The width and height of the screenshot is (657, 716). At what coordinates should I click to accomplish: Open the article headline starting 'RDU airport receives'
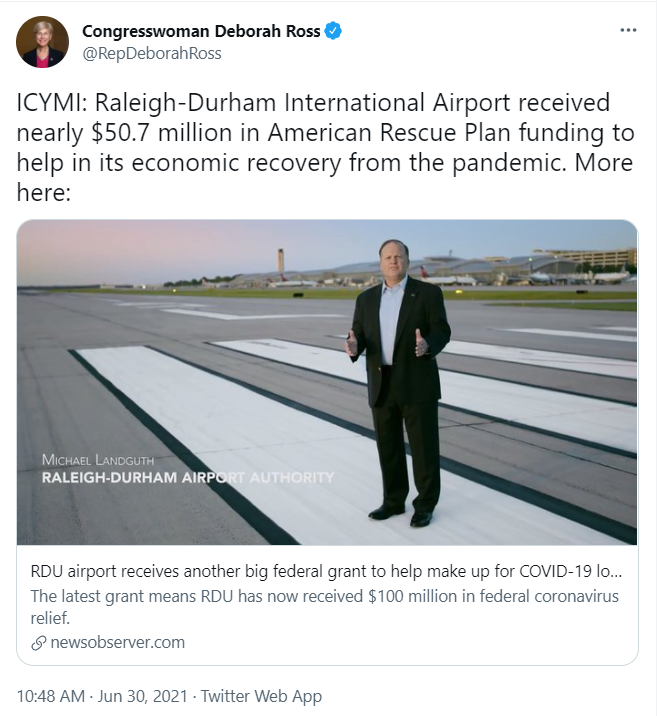[326, 571]
